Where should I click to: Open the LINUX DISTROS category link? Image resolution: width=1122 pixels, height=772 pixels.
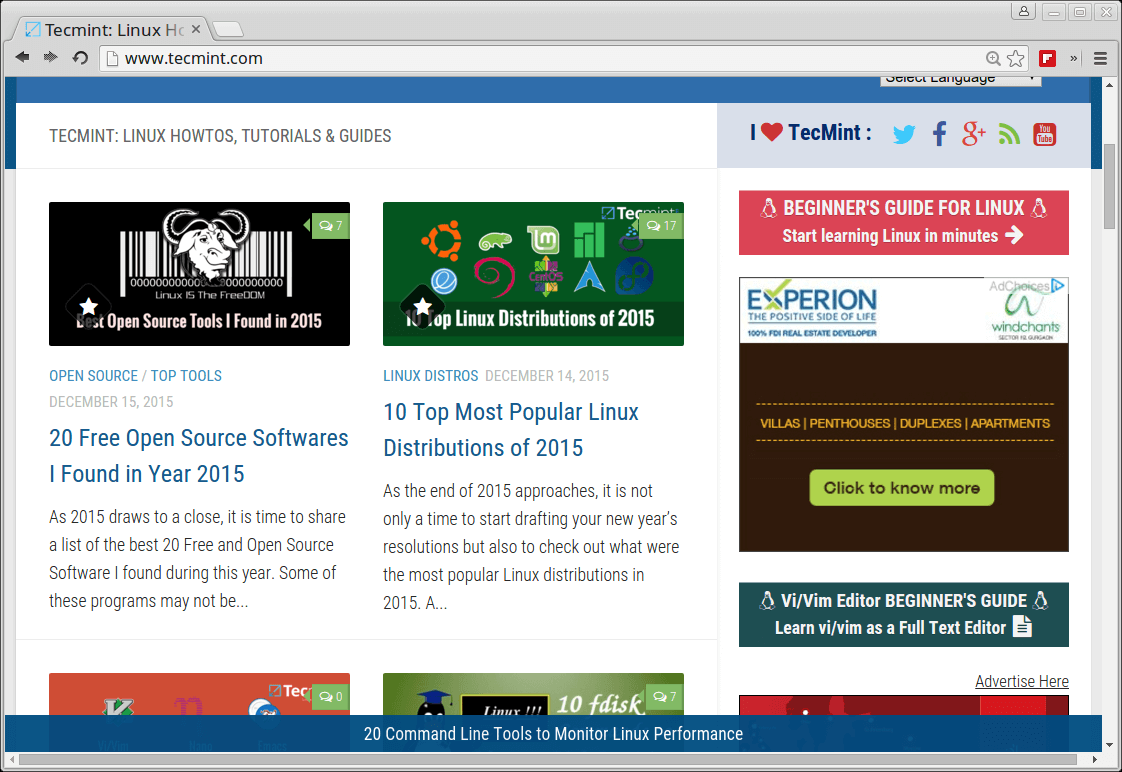(x=431, y=376)
